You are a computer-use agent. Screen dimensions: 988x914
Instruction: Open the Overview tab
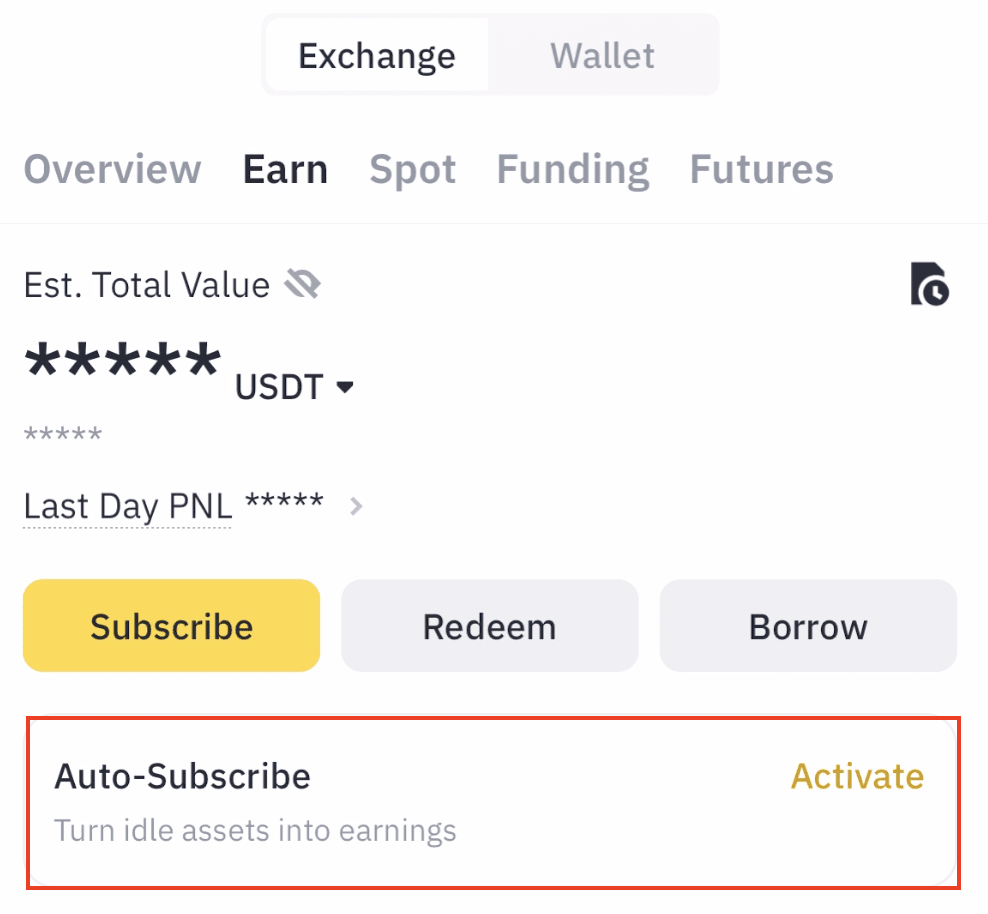(x=112, y=170)
